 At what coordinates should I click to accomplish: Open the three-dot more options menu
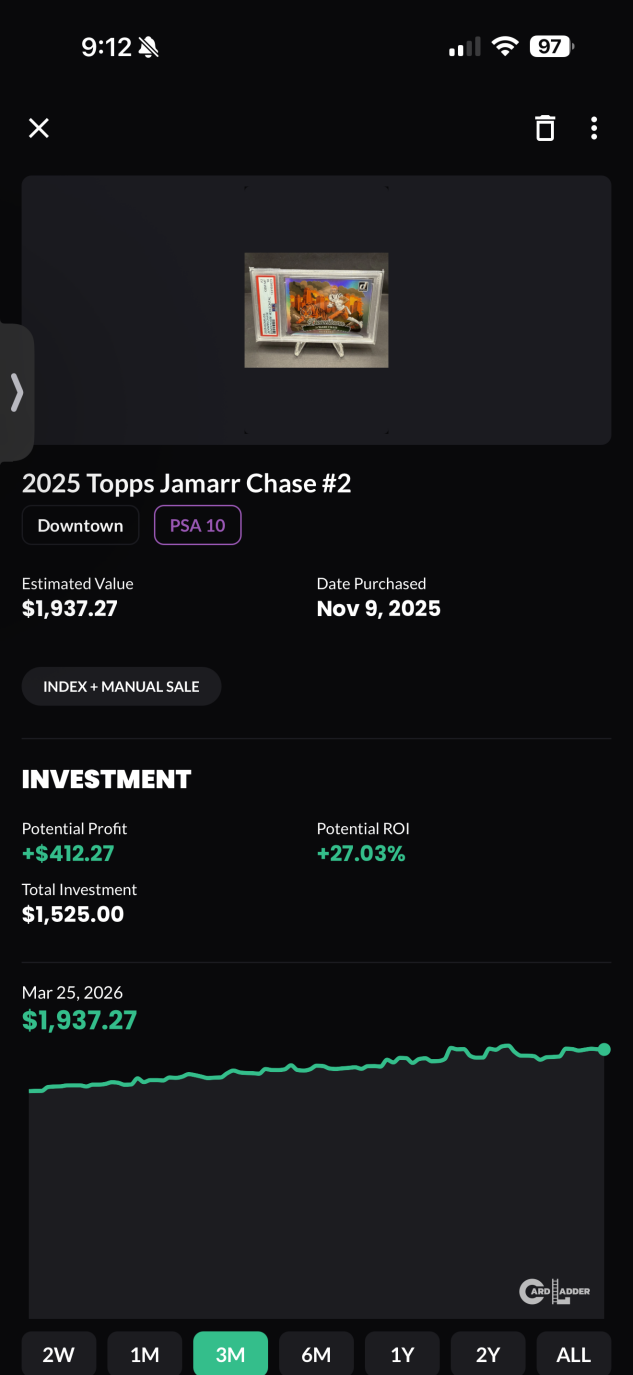[594, 128]
